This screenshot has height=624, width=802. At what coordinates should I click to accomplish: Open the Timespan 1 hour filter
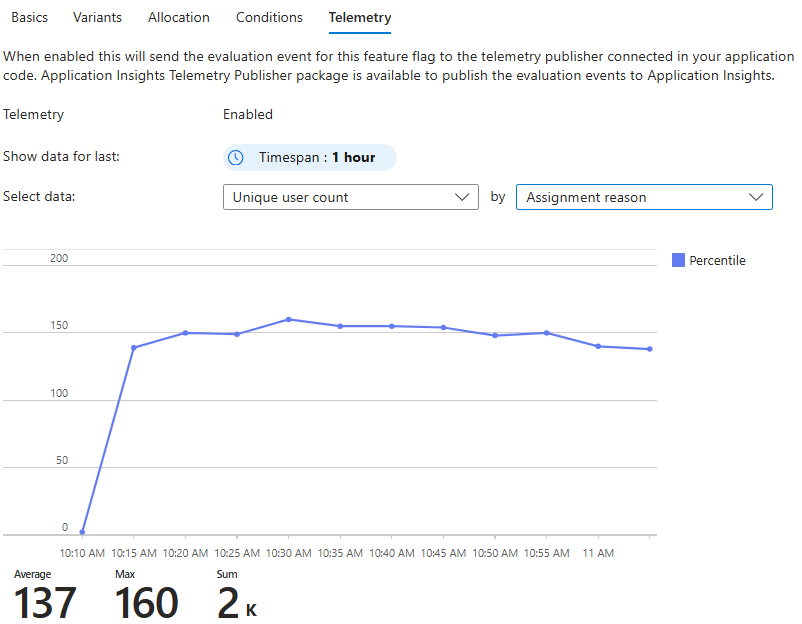click(x=310, y=157)
